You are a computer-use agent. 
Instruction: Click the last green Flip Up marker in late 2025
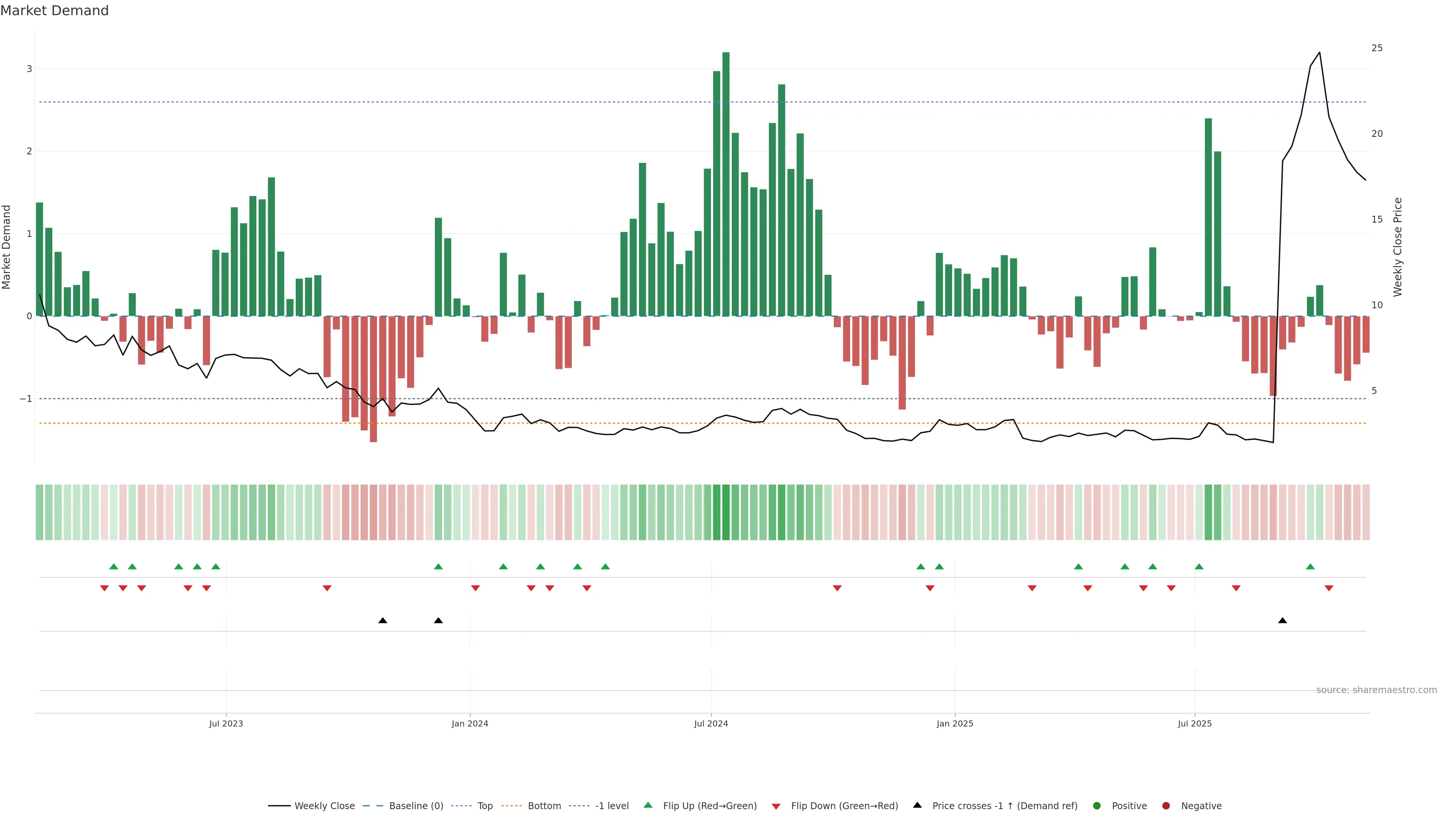click(1310, 566)
